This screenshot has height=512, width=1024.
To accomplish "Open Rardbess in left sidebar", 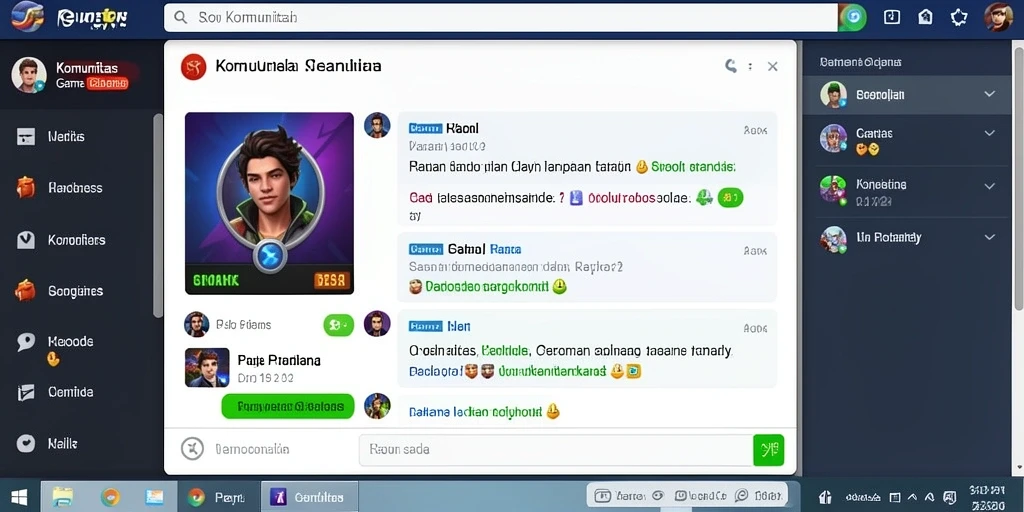I will (x=75, y=188).
